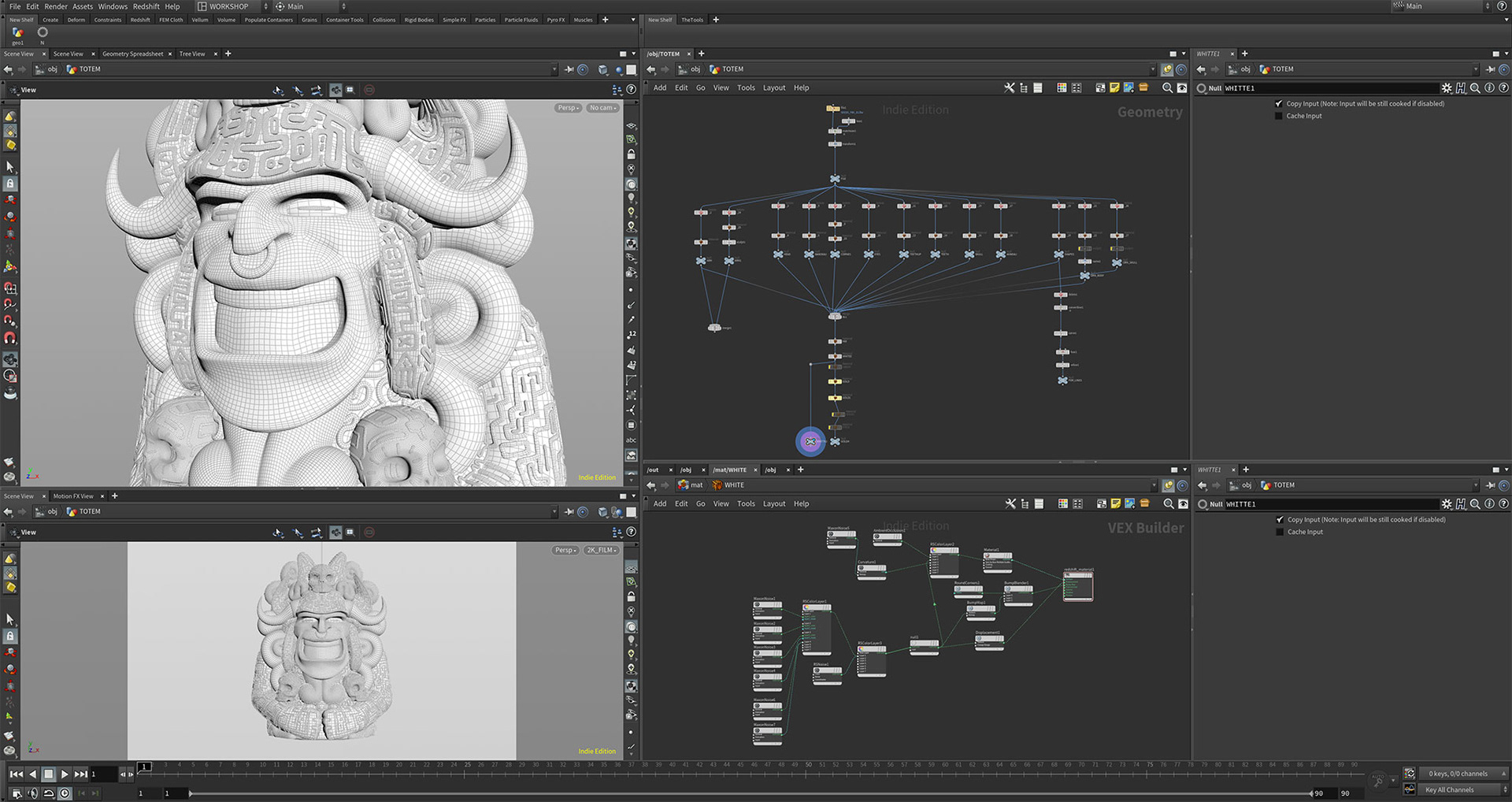Switch to the Tree View tab
This screenshot has width=1512, height=802.
[x=192, y=54]
